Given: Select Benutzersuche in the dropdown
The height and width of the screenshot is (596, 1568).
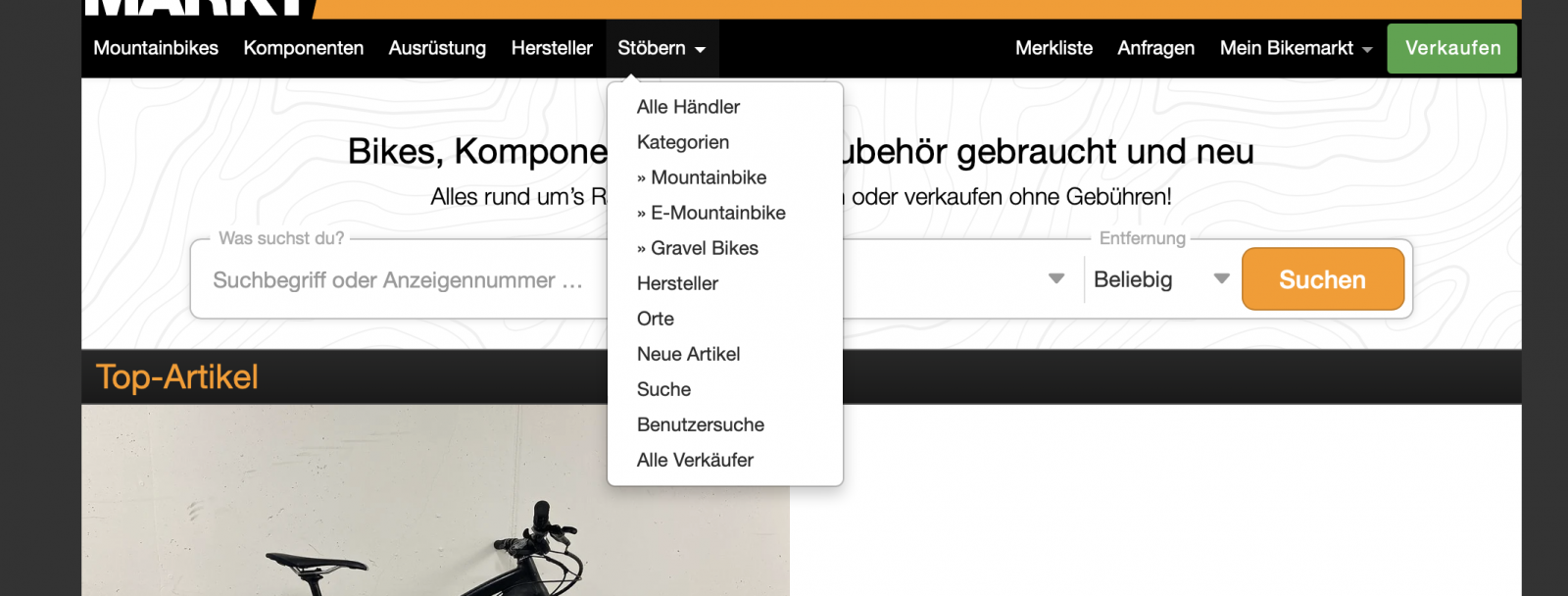Looking at the screenshot, I should pyautogui.click(x=700, y=424).
